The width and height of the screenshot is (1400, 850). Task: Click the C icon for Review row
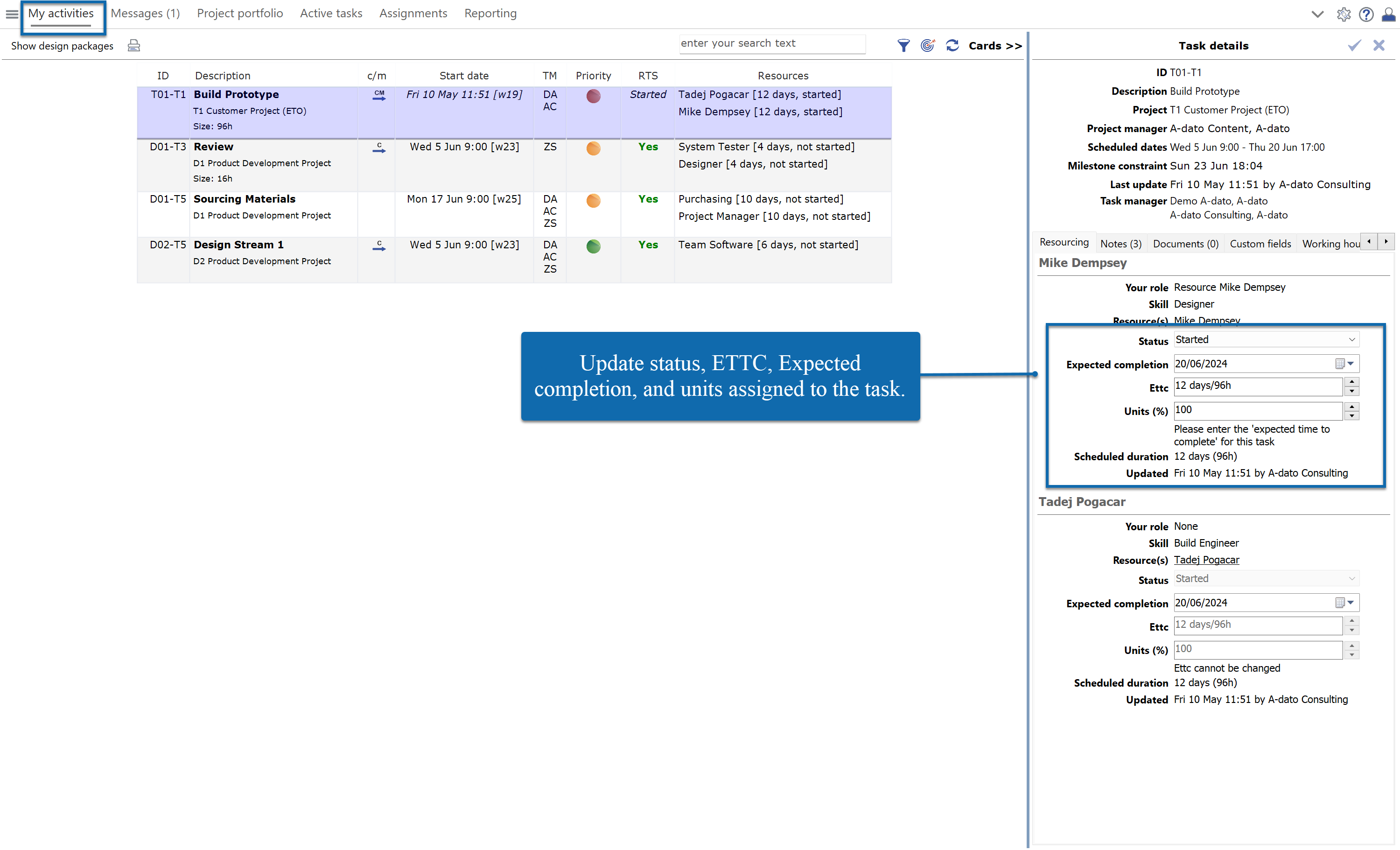click(x=379, y=148)
